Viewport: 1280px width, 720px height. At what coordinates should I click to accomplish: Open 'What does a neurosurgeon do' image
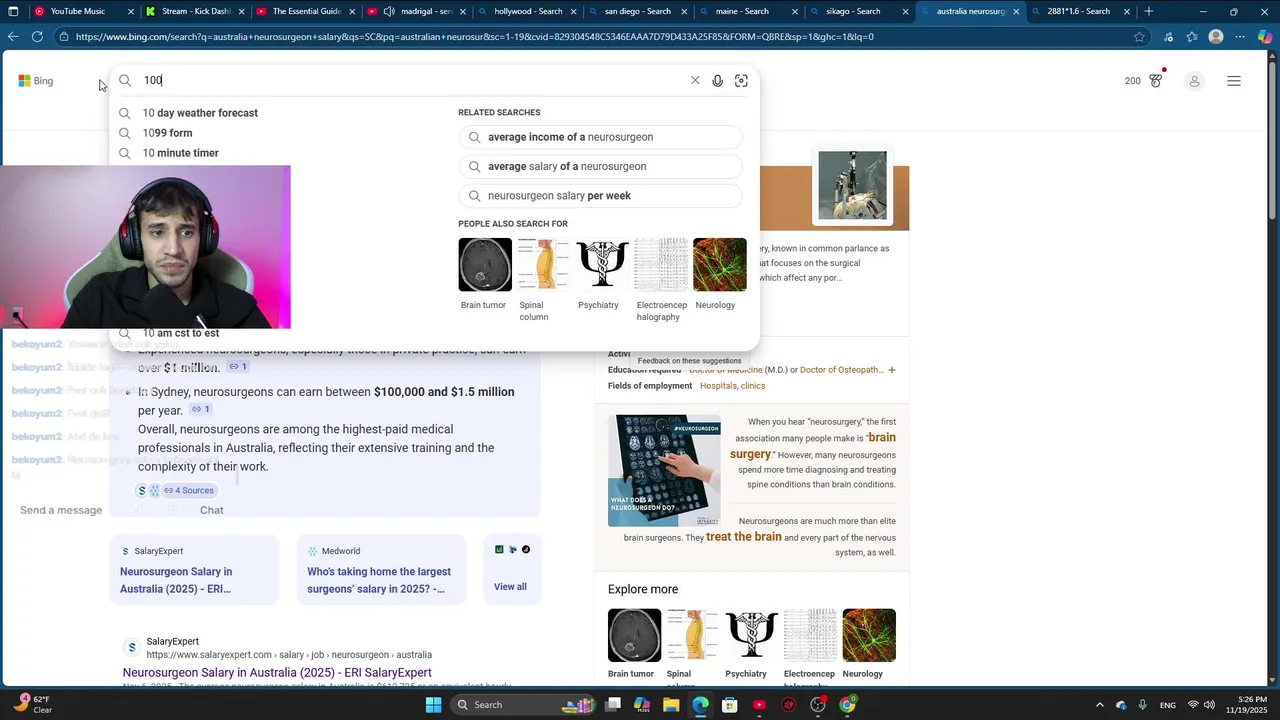(x=664, y=471)
